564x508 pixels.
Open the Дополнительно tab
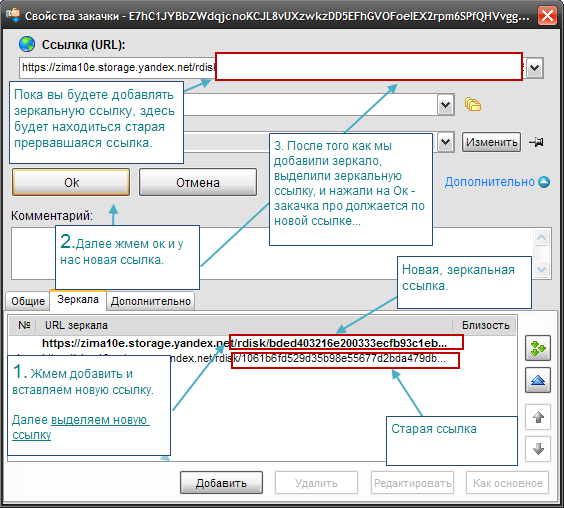[x=151, y=301]
